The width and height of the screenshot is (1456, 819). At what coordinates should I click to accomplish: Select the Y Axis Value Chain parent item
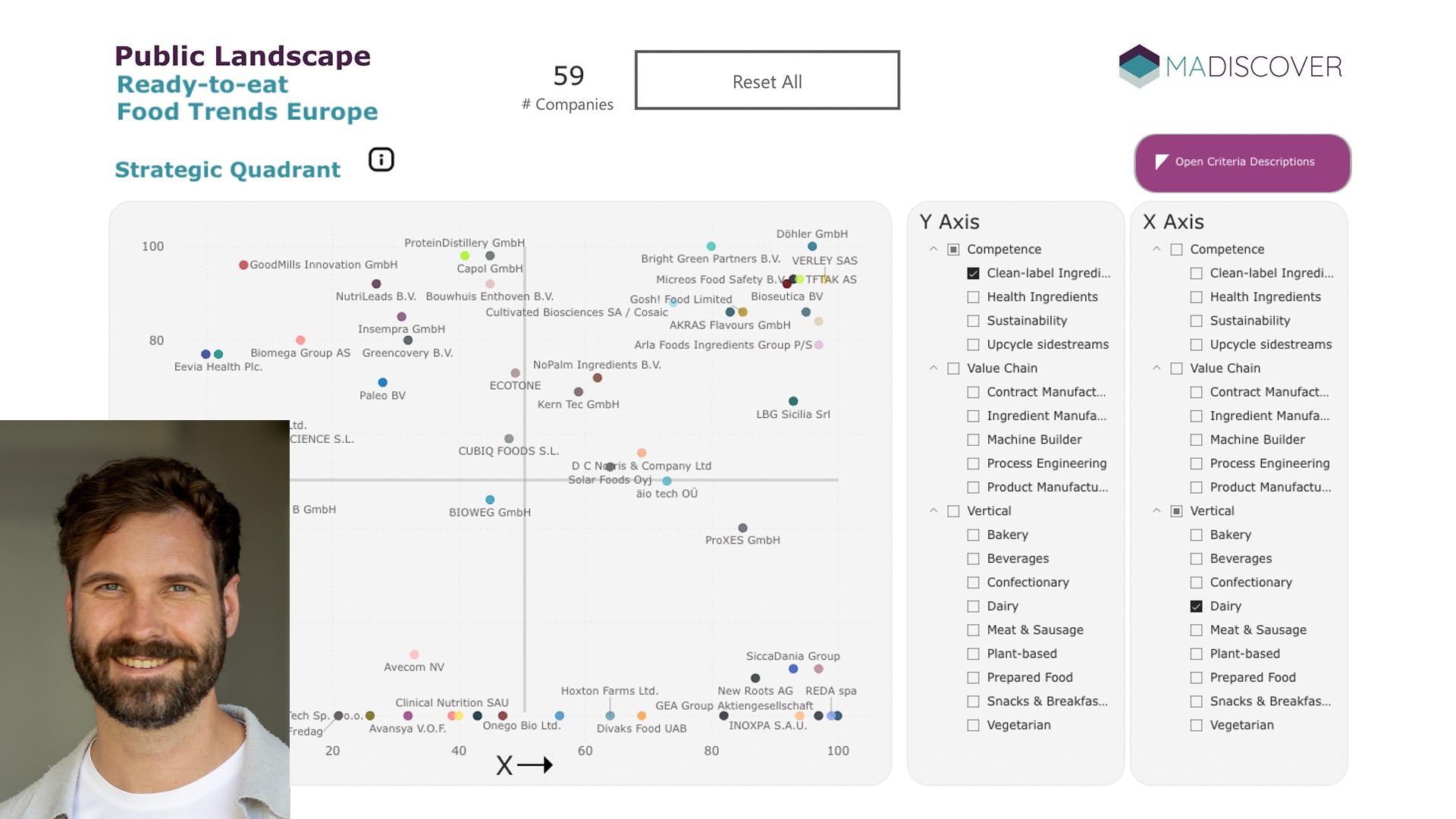point(953,369)
